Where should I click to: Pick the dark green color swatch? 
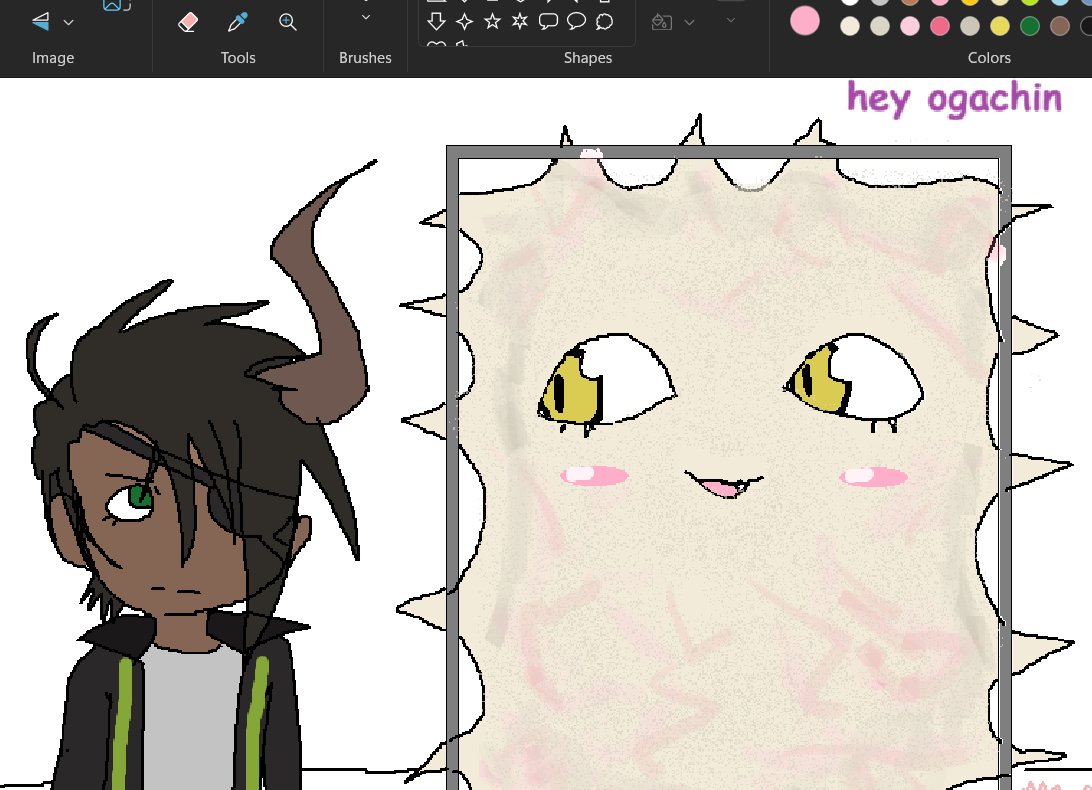[x=1030, y=26]
